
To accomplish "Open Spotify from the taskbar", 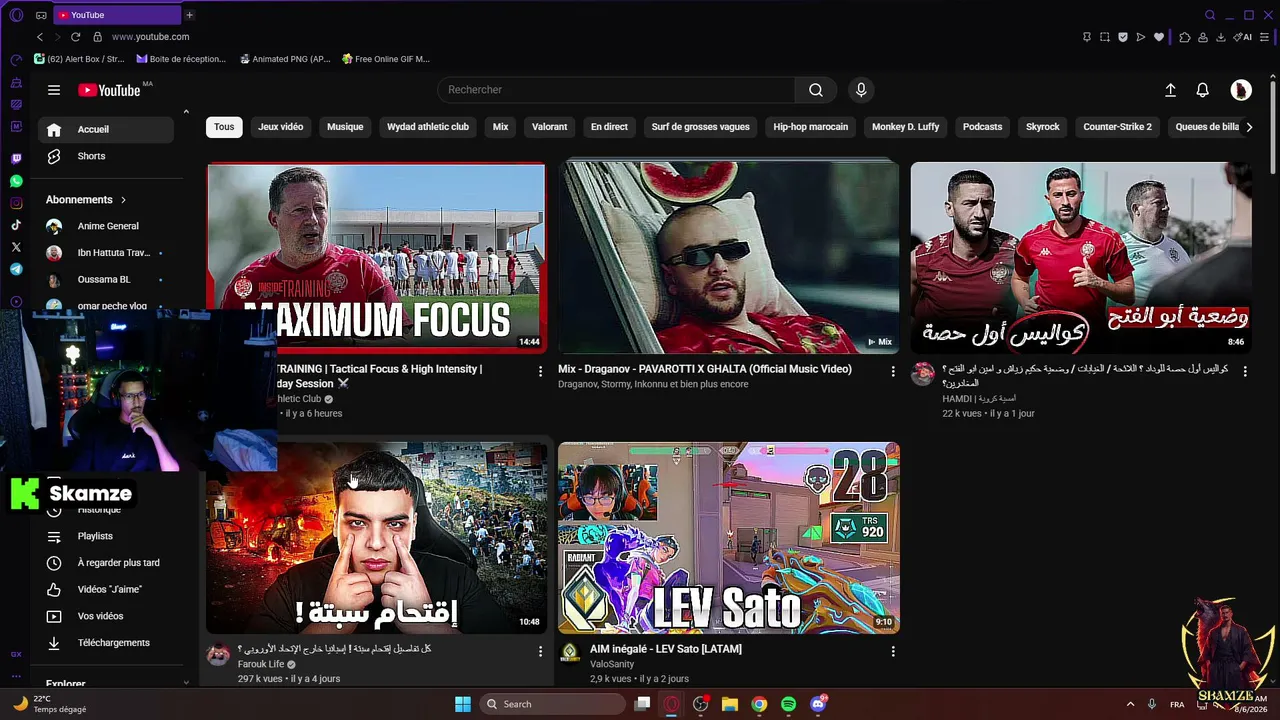I will 789,704.
